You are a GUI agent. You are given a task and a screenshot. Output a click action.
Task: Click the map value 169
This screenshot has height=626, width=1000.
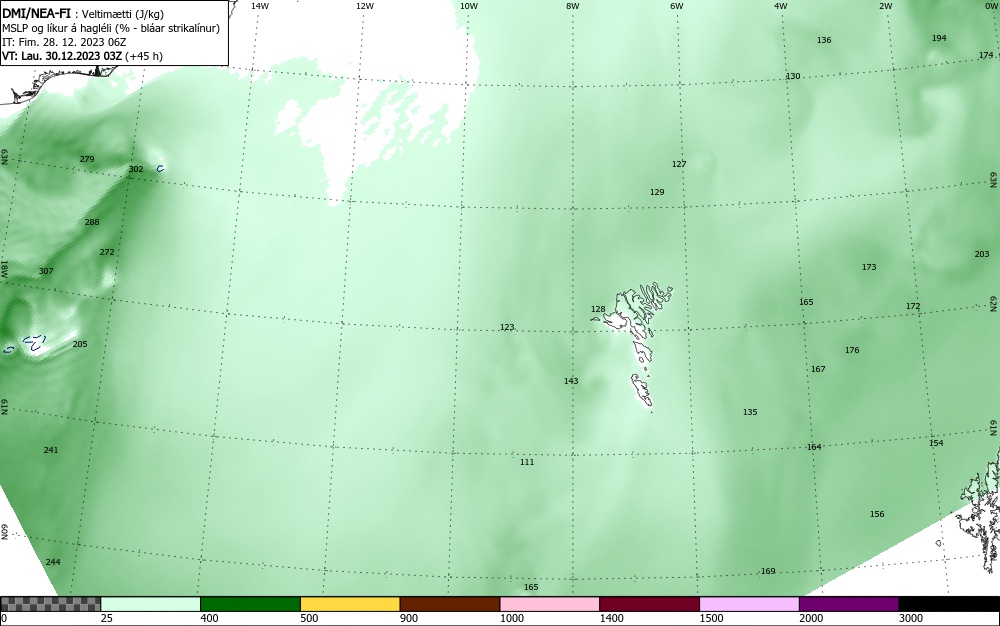pos(768,571)
